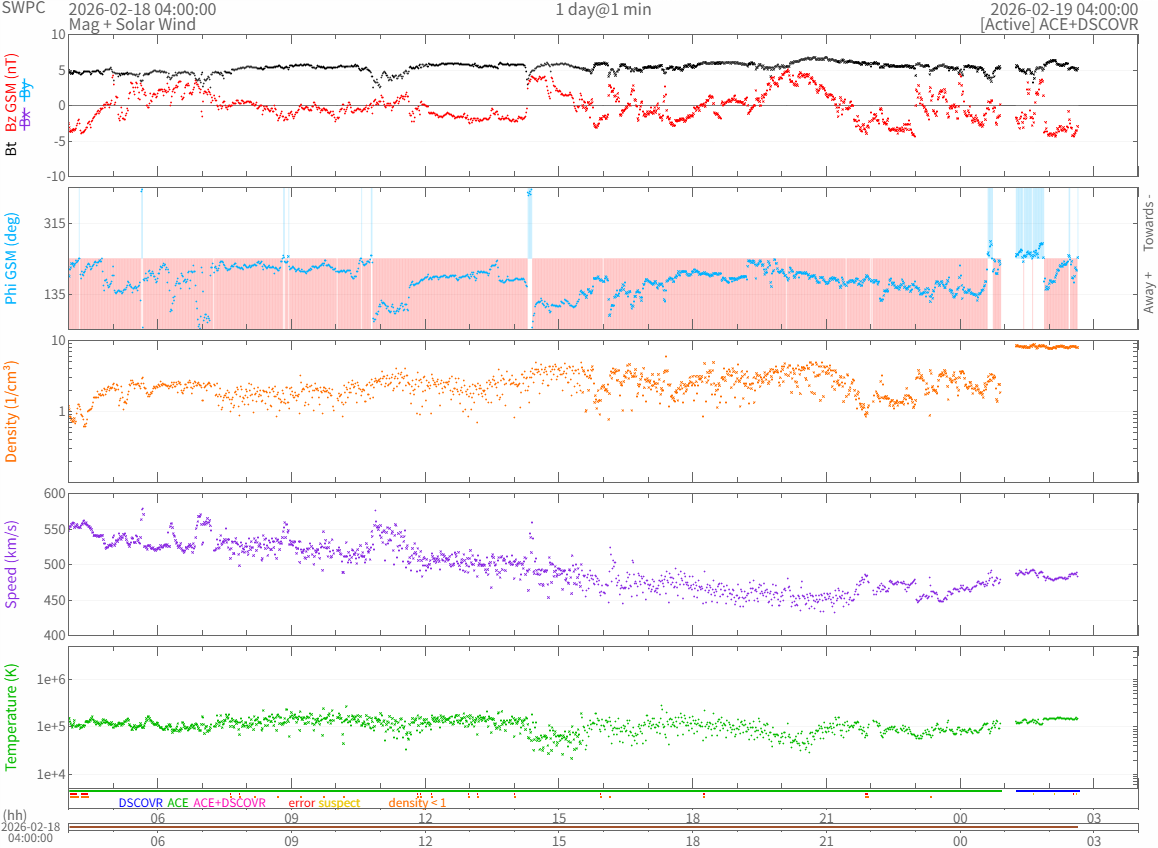Open the '1 day@1 min' timespan selector
The image size is (1158, 848).
[603, 9]
